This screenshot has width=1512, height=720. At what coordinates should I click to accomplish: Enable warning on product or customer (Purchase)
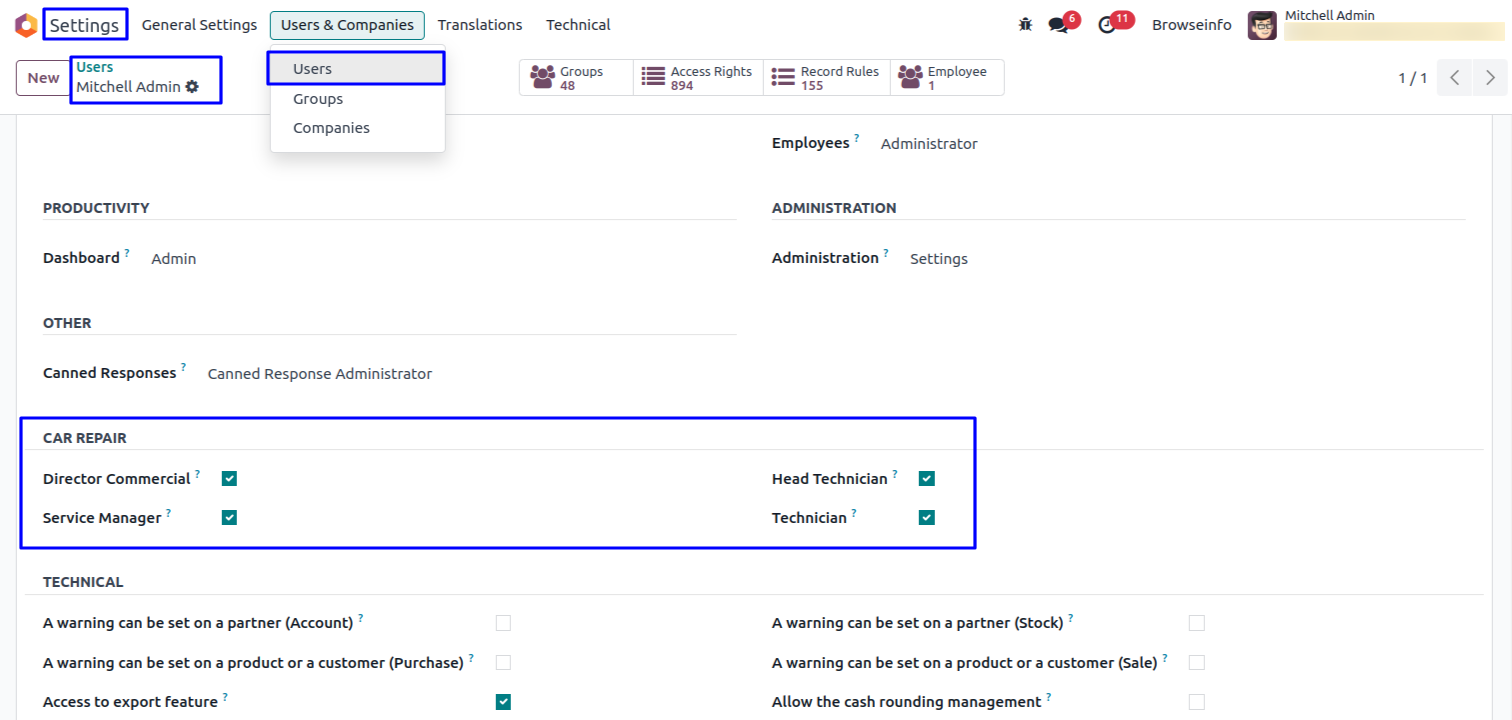coord(503,662)
